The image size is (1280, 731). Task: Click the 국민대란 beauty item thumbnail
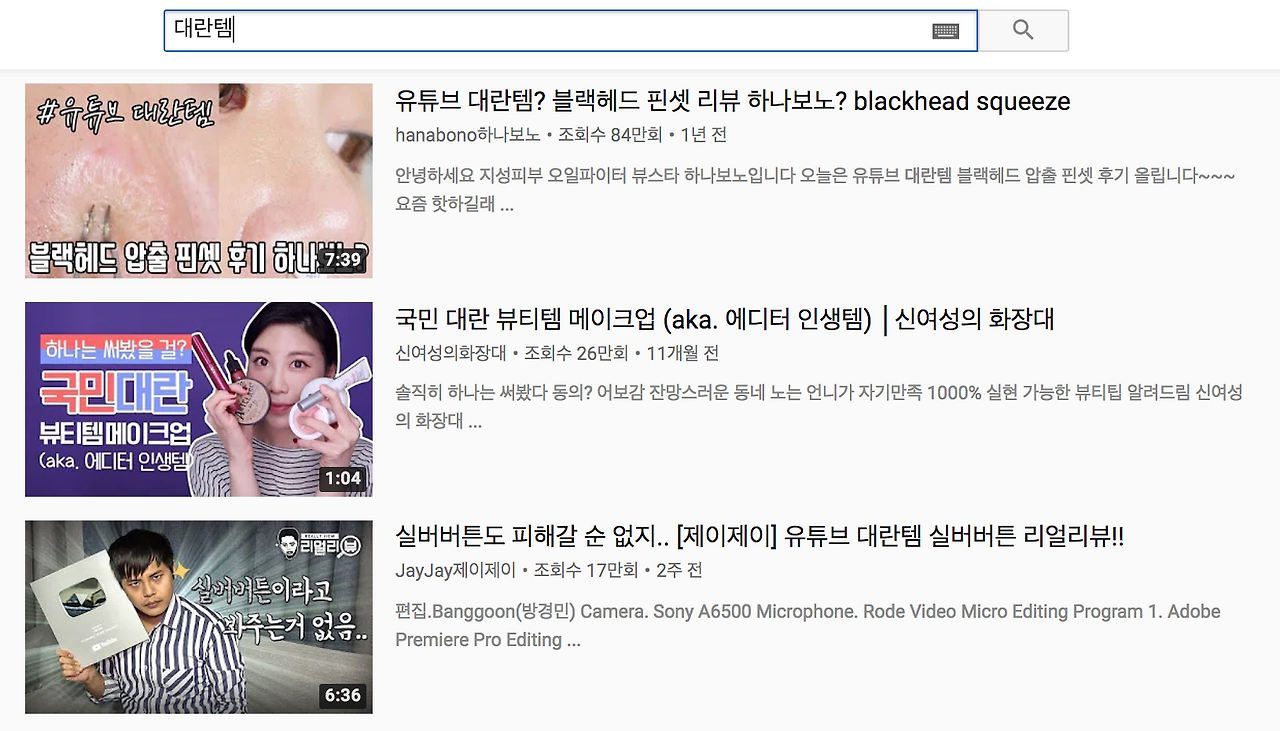[x=198, y=398]
